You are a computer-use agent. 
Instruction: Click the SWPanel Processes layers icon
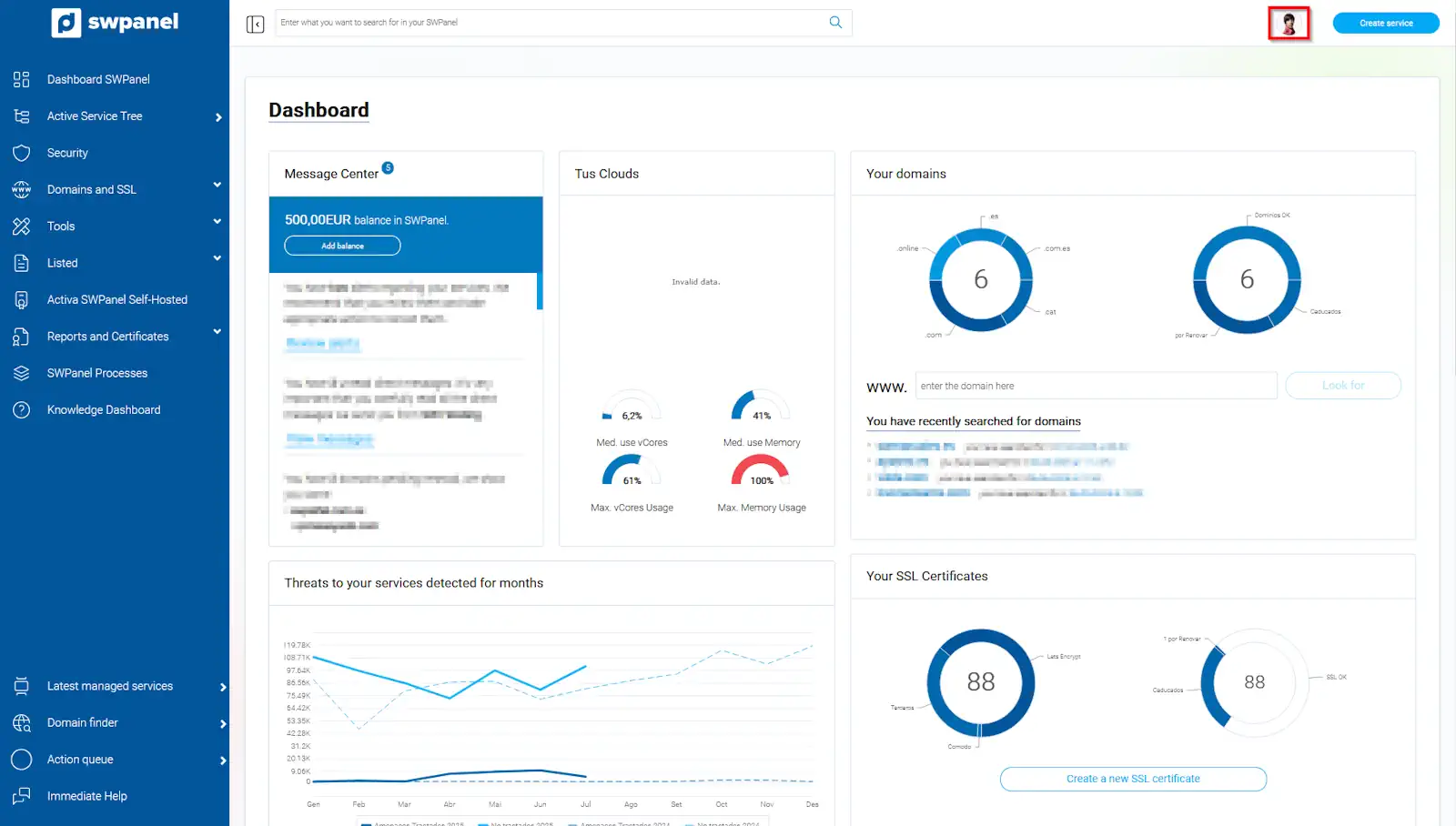22,373
